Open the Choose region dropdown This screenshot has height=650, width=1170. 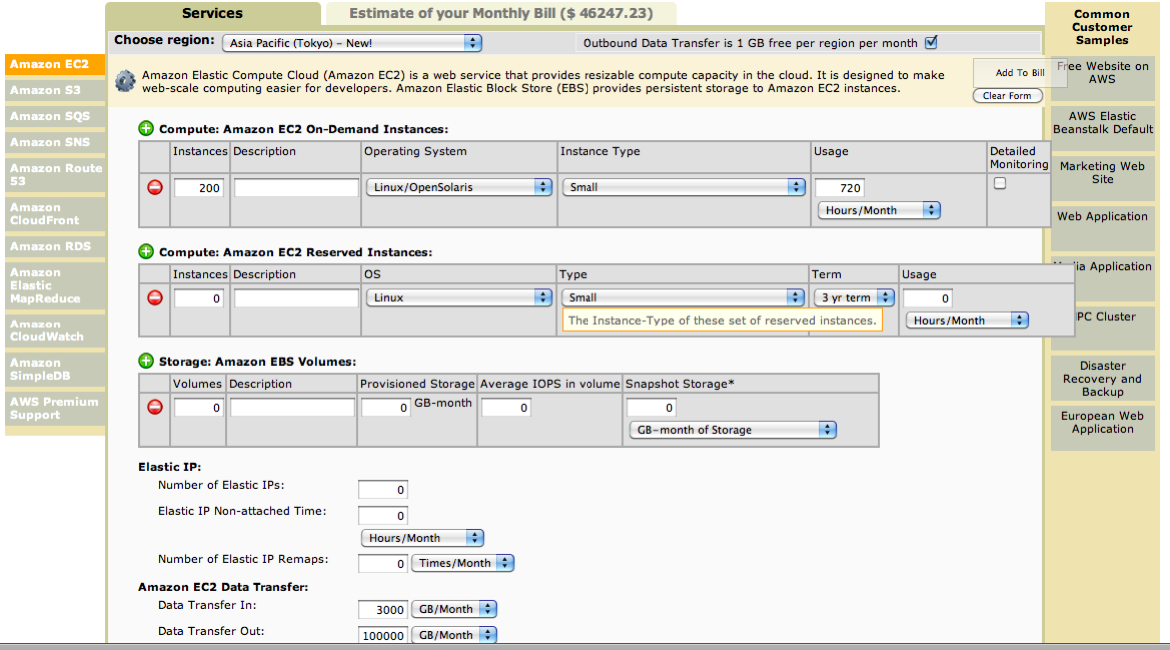pyautogui.click(x=351, y=43)
